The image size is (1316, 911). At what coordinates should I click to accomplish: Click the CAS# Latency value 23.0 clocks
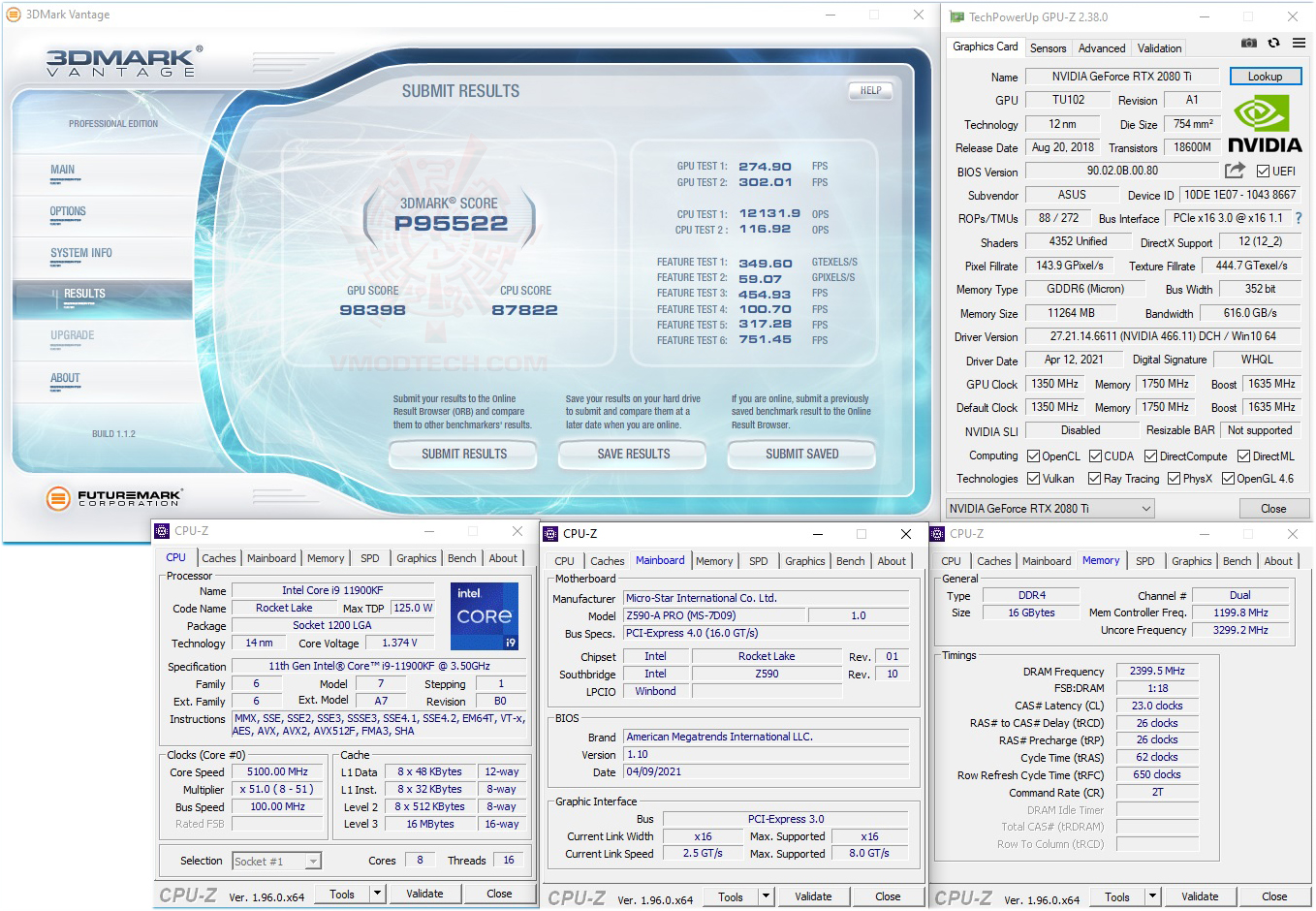pyautogui.click(x=1157, y=706)
